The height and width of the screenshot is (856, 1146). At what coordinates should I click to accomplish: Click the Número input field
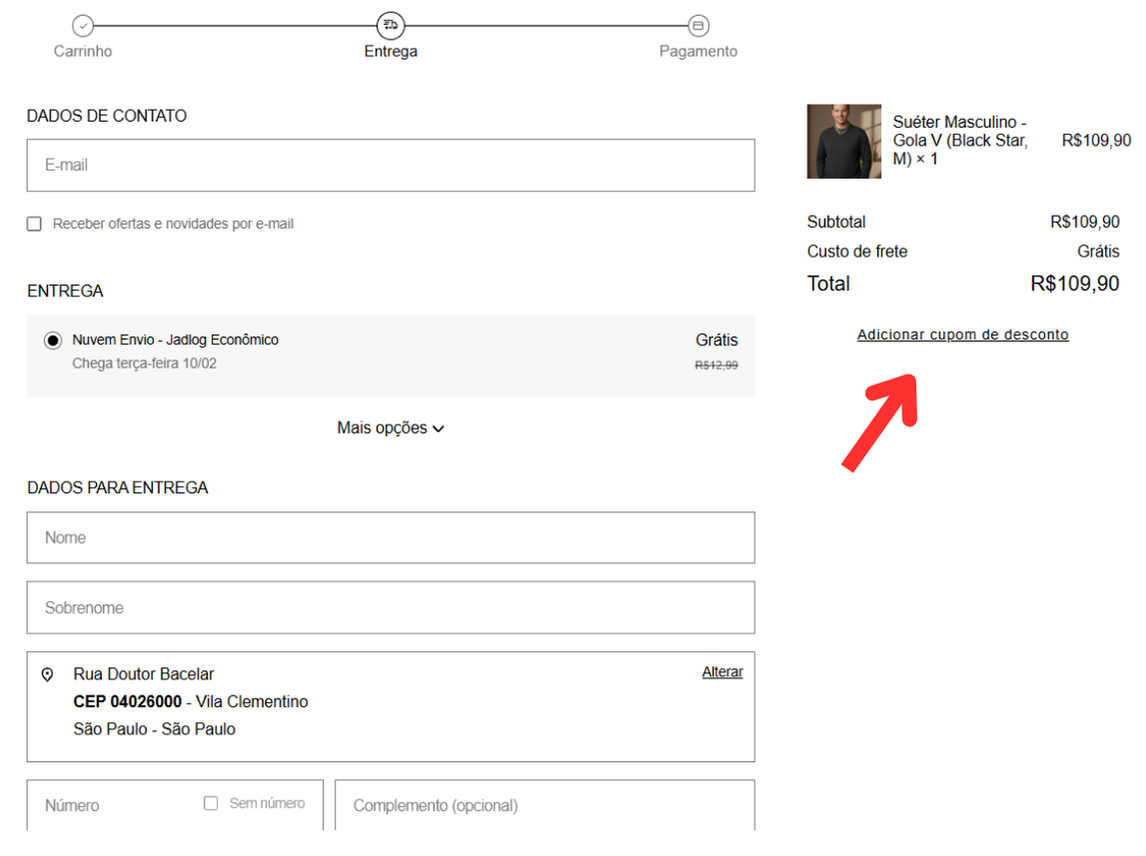[x=115, y=805]
